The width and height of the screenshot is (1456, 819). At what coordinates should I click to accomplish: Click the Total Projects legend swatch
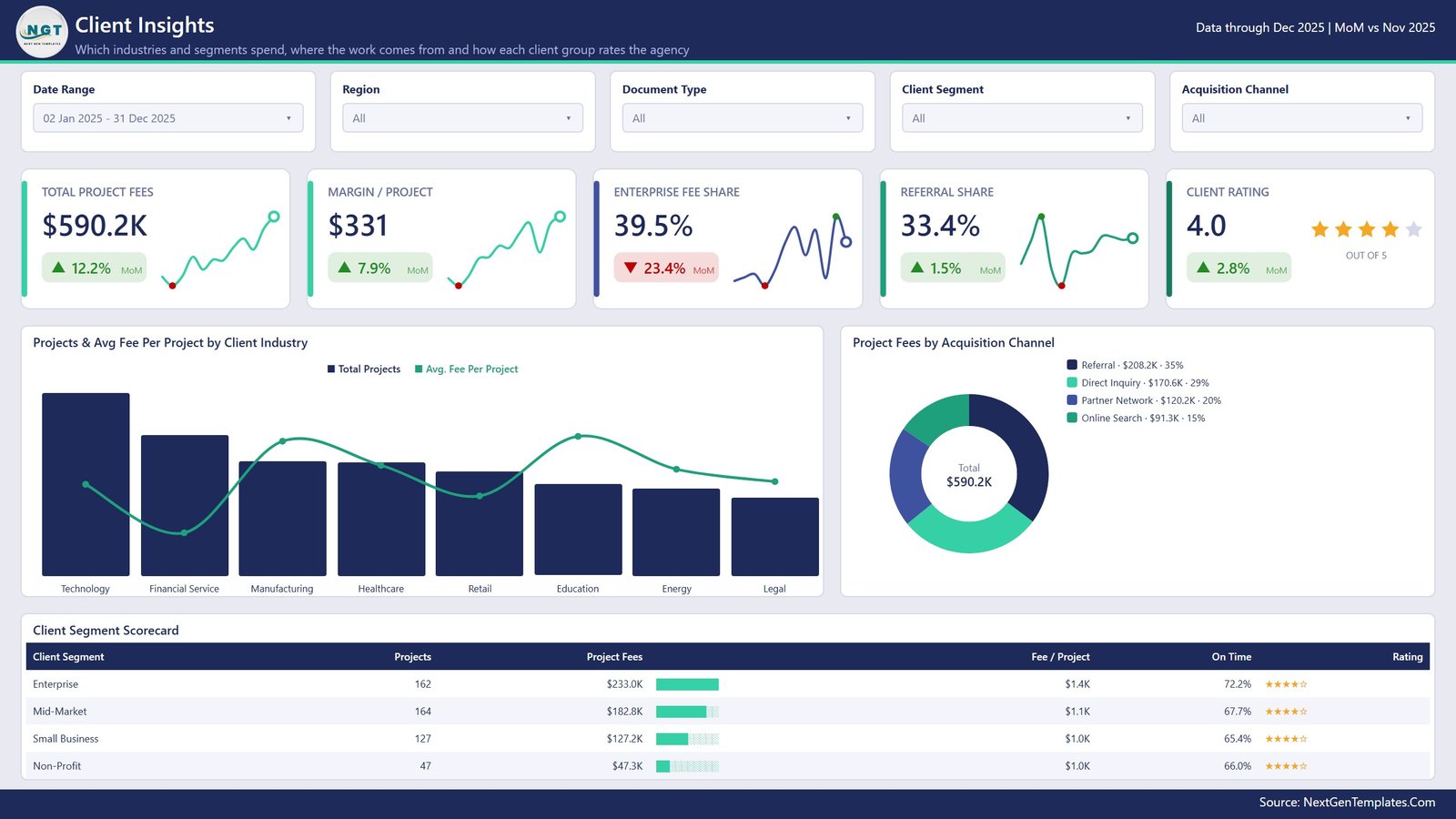click(331, 369)
